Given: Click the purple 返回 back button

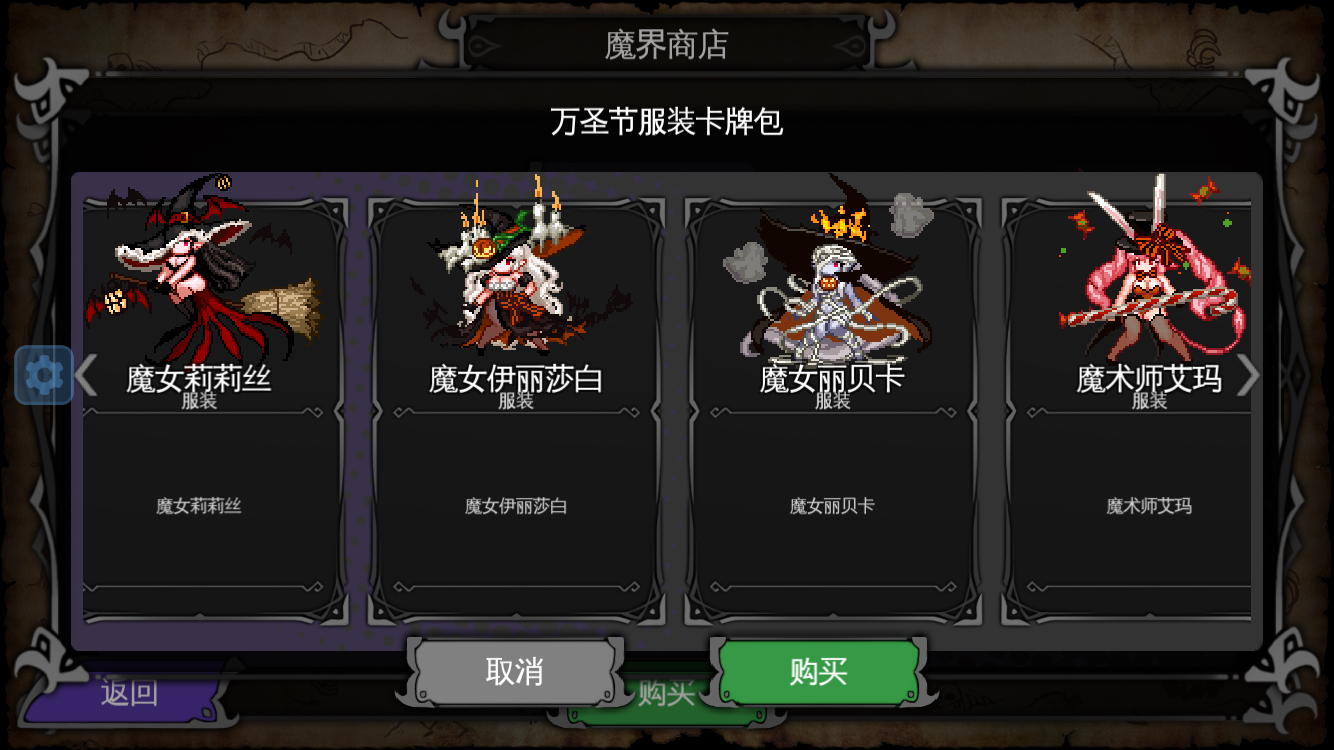Looking at the screenshot, I should 128,694.
